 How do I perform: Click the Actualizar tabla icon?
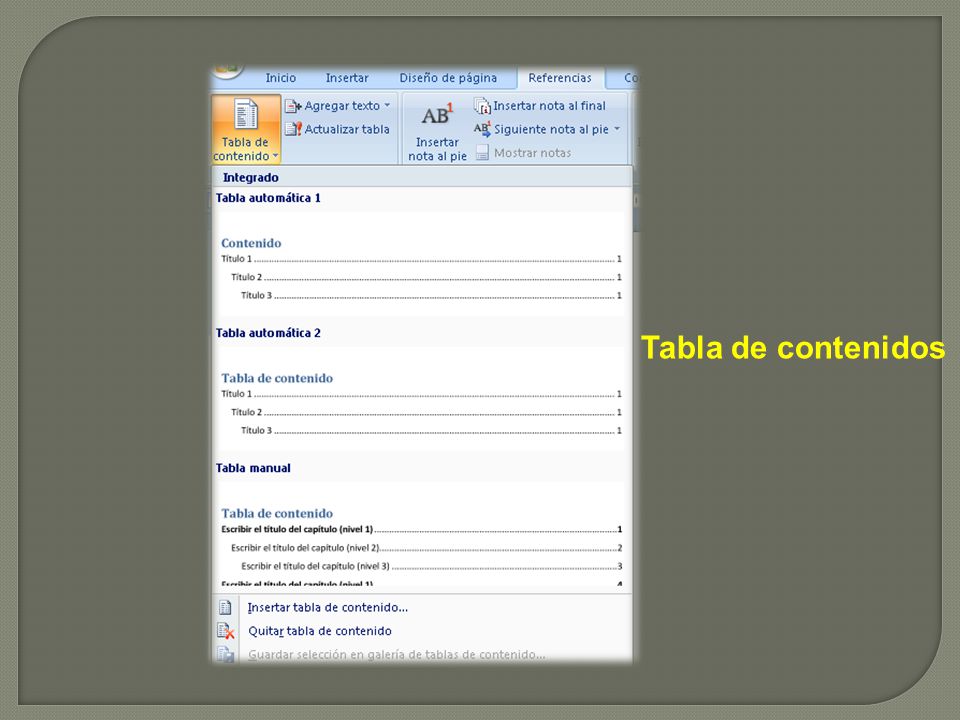click(x=293, y=129)
